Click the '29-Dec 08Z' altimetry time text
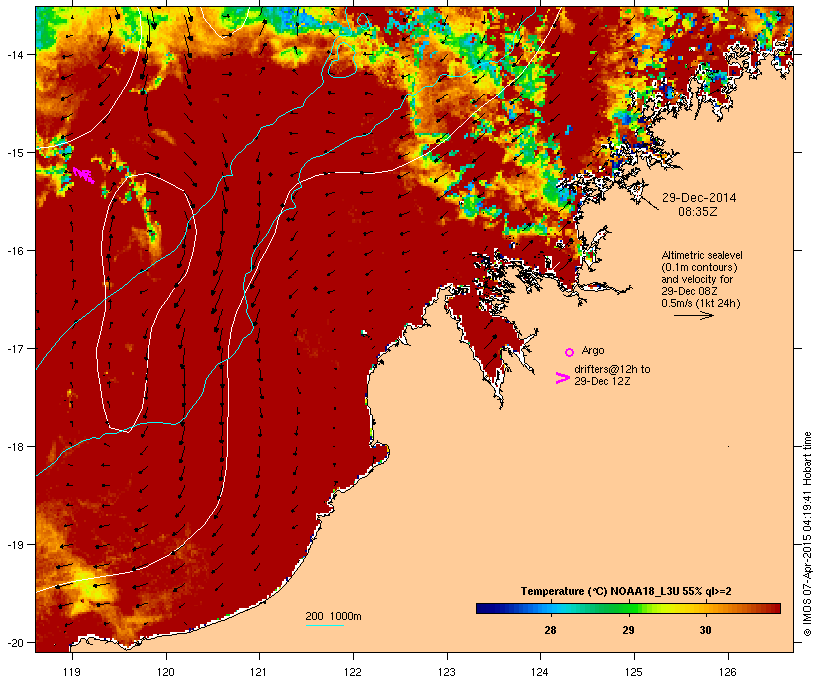Screen dimensions: 820x680 pos(689,291)
